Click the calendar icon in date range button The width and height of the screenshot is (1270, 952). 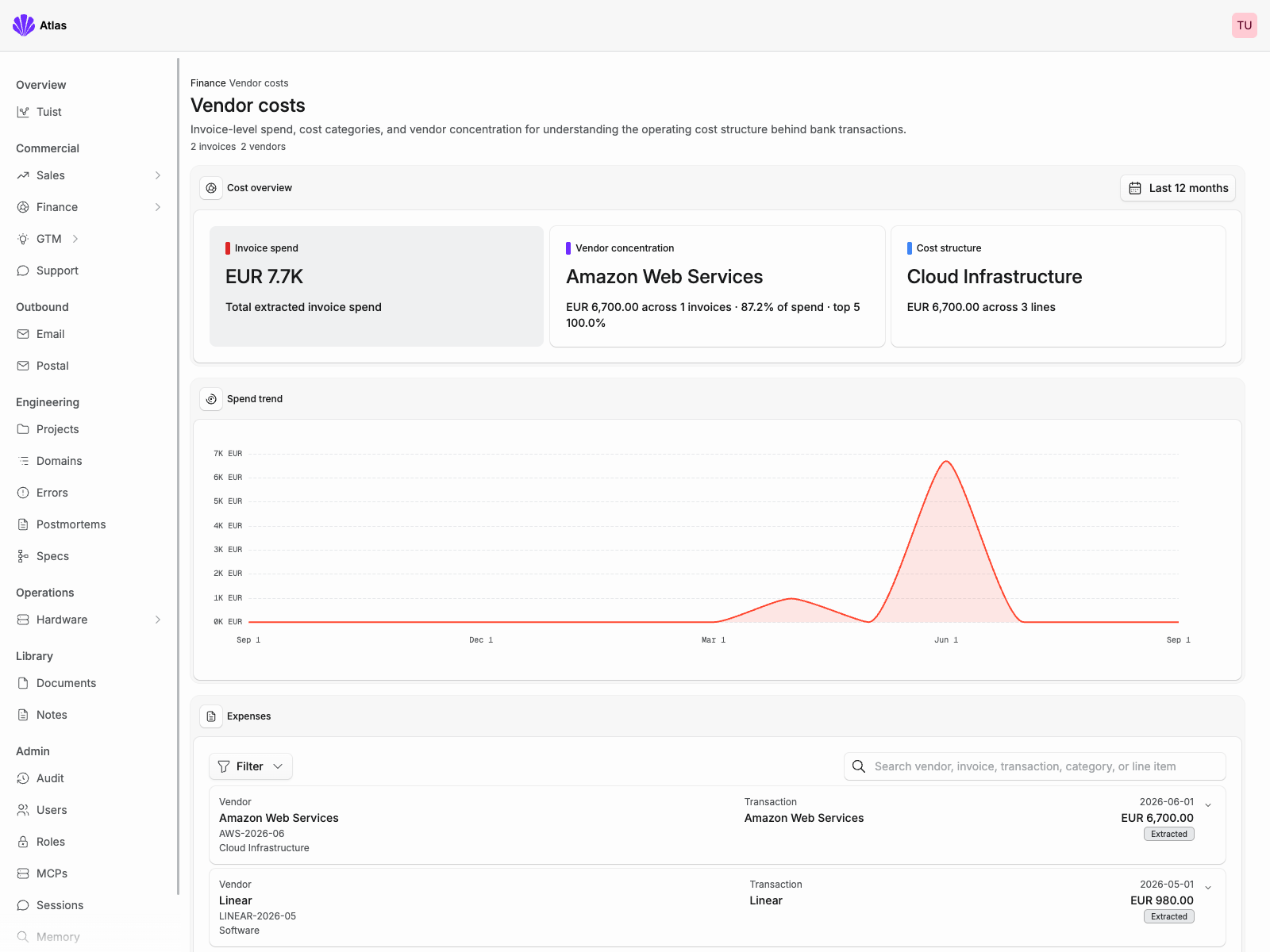[x=1135, y=188]
